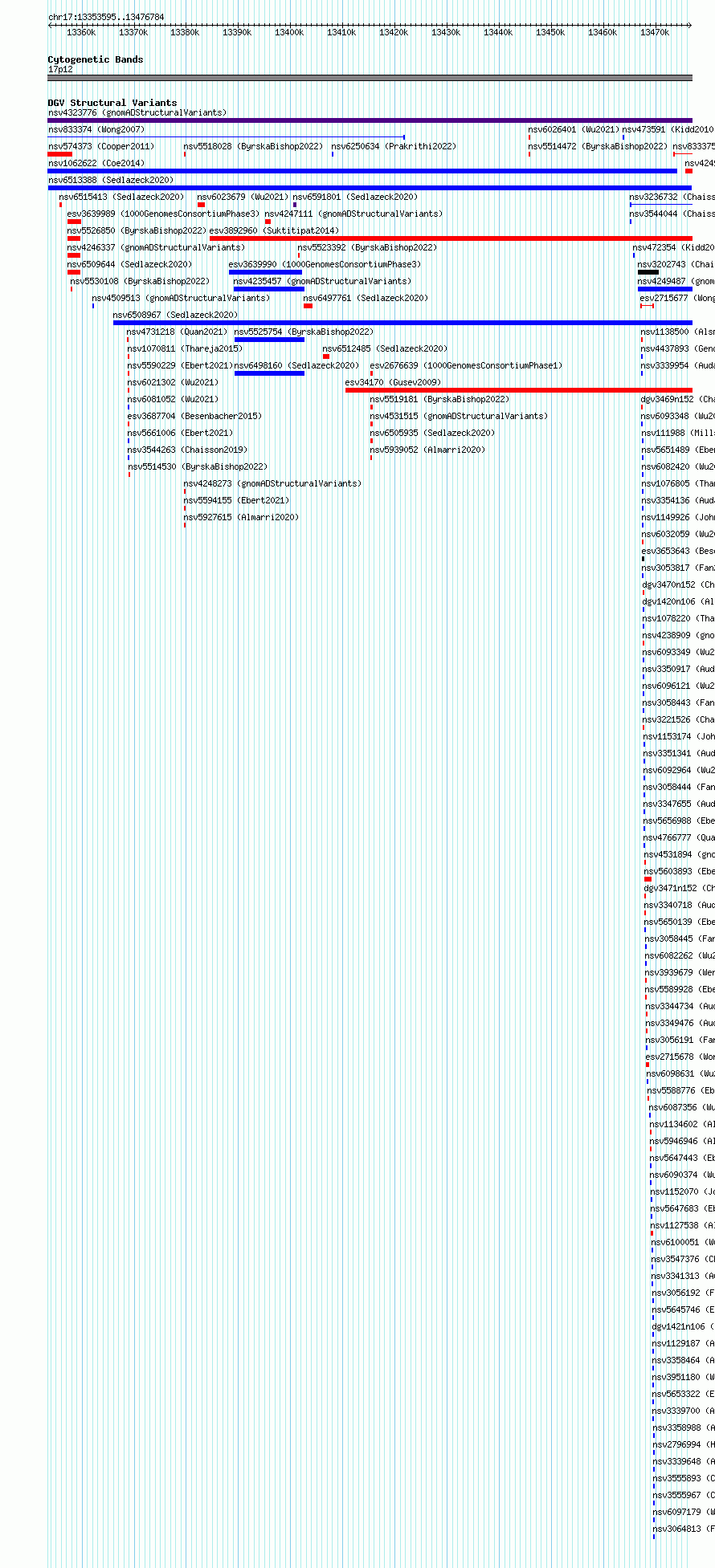Click the Cytogenetic Bands track title

coord(96,59)
